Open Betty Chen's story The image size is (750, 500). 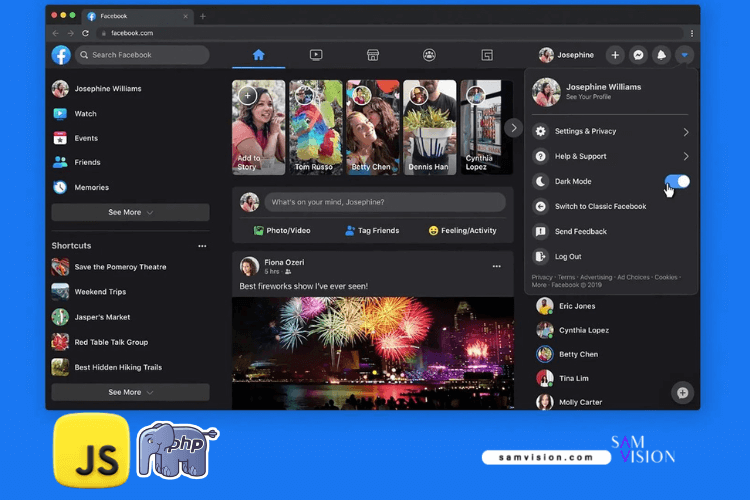[373, 127]
